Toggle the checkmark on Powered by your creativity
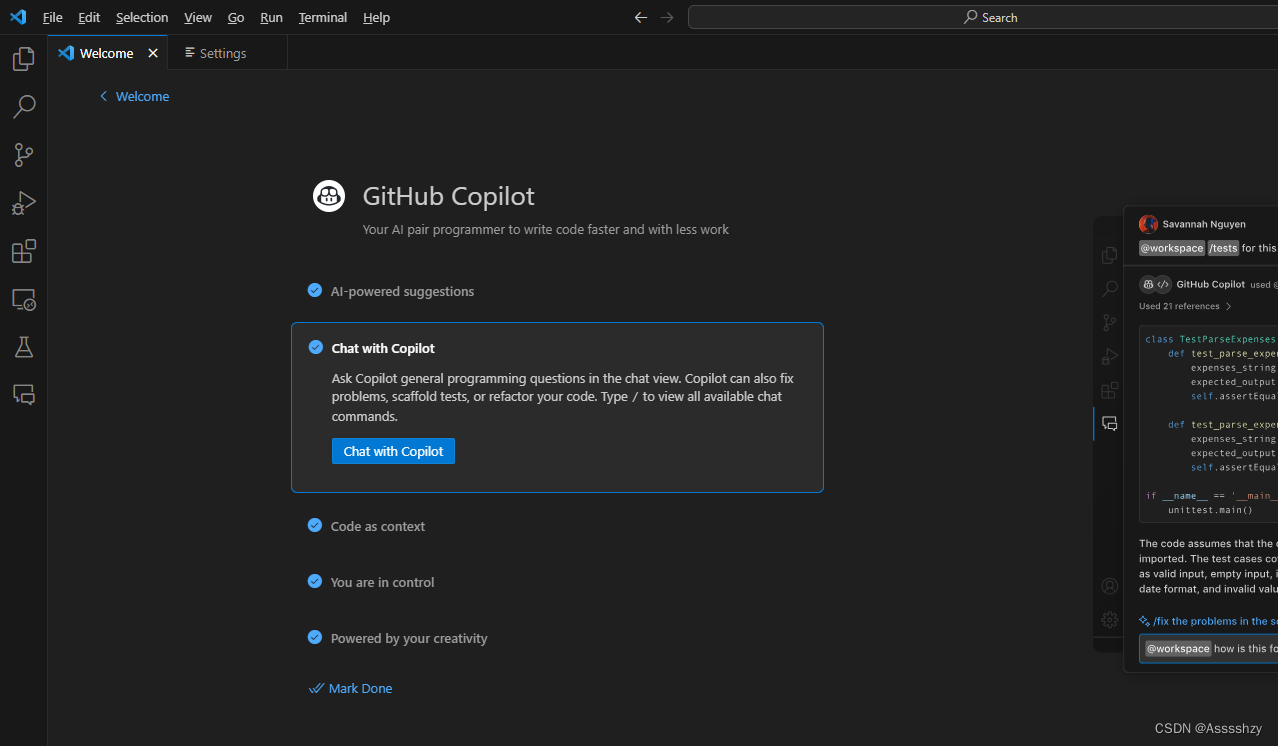The image size is (1278, 746). (x=316, y=638)
